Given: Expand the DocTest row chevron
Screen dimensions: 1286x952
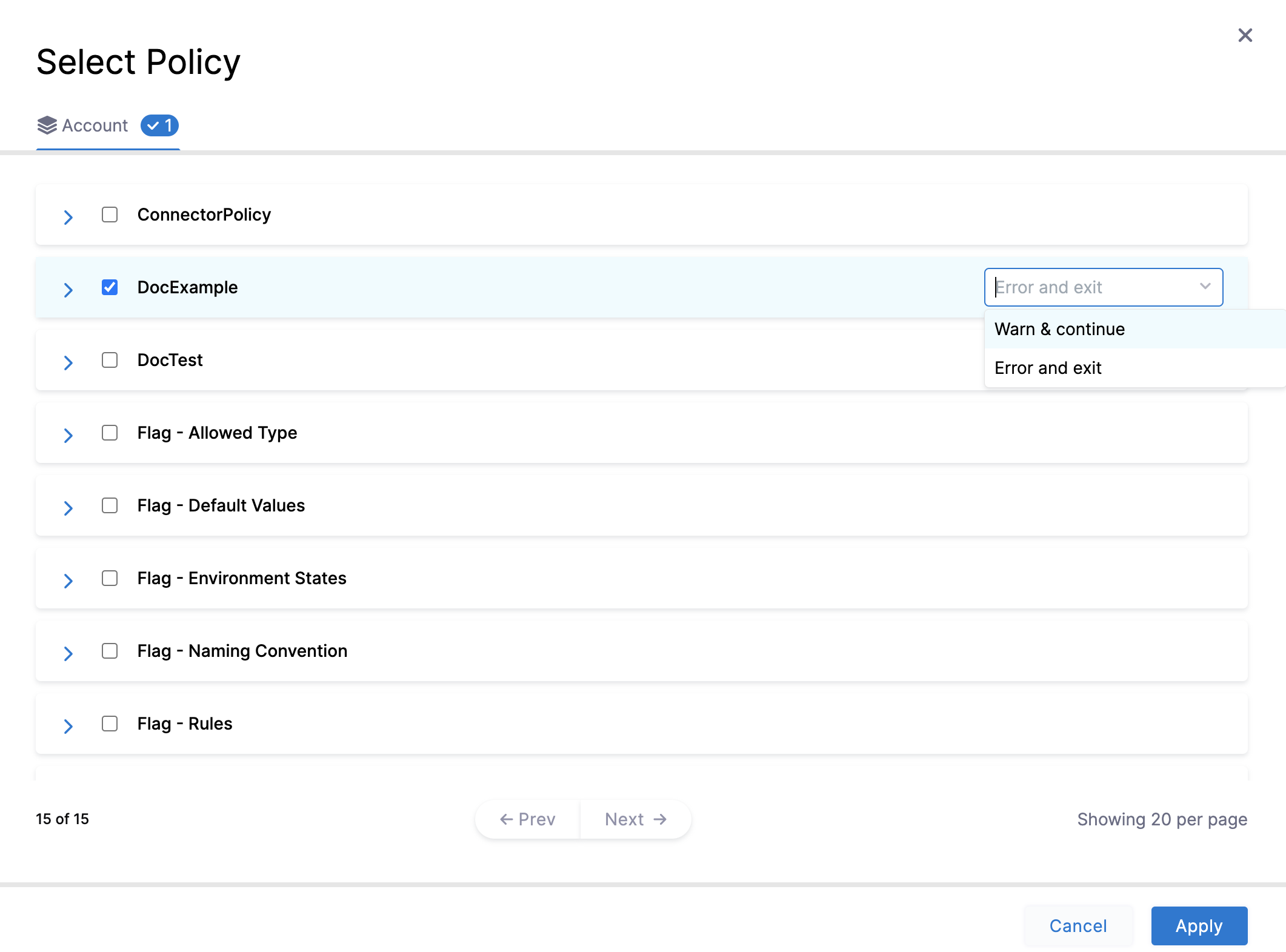Looking at the screenshot, I should pos(68,362).
